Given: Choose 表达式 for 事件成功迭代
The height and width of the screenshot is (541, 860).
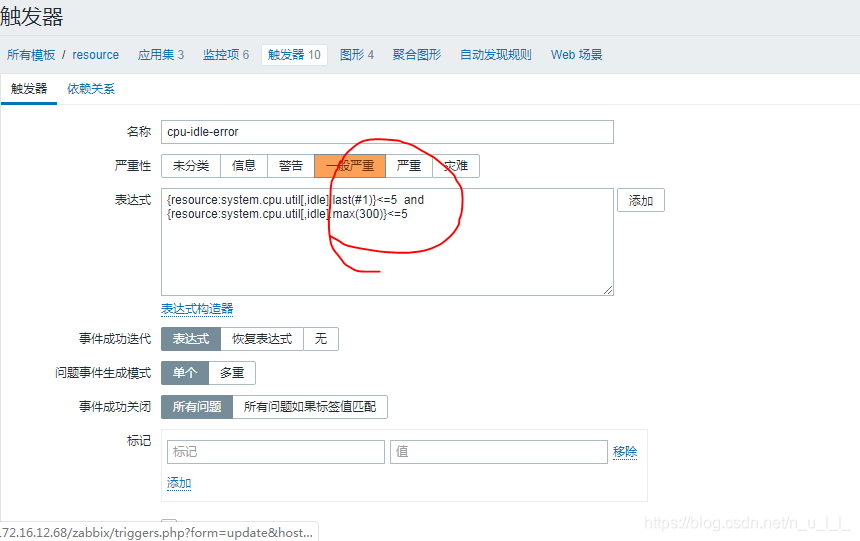Looking at the screenshot, I should (x=191, y=339).
